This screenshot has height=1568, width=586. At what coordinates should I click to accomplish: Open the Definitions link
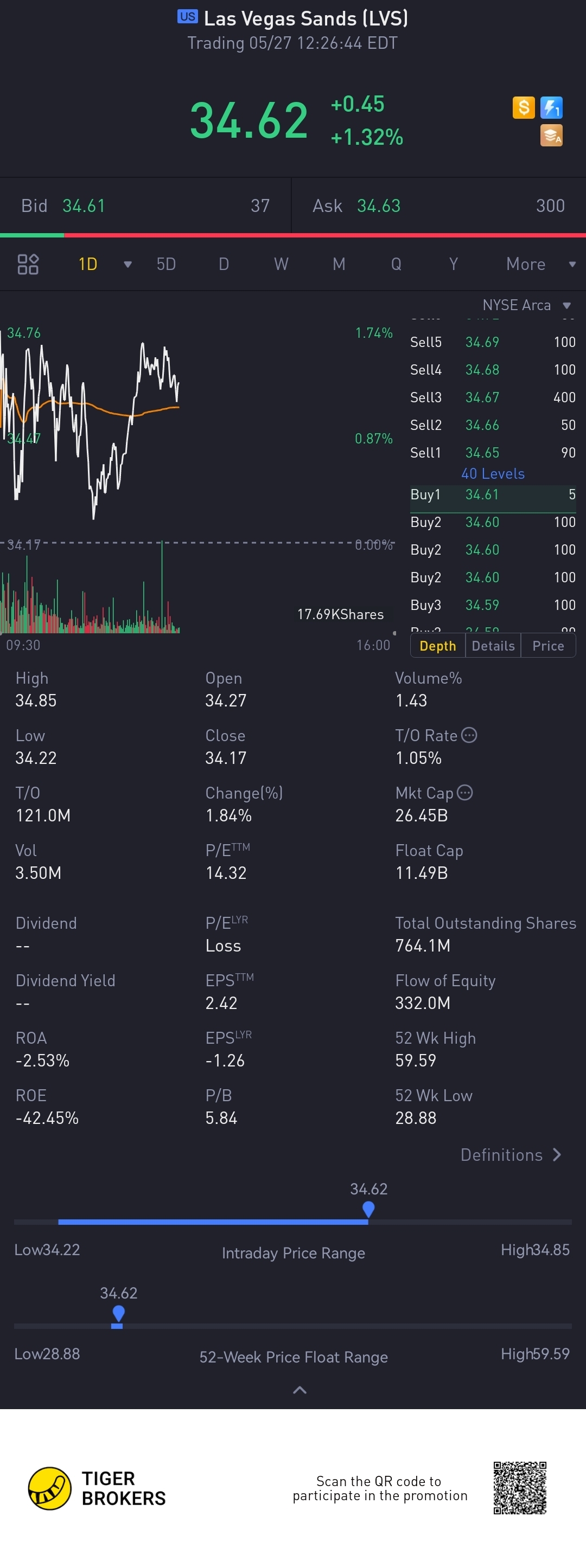click(x=511, y=1155)
